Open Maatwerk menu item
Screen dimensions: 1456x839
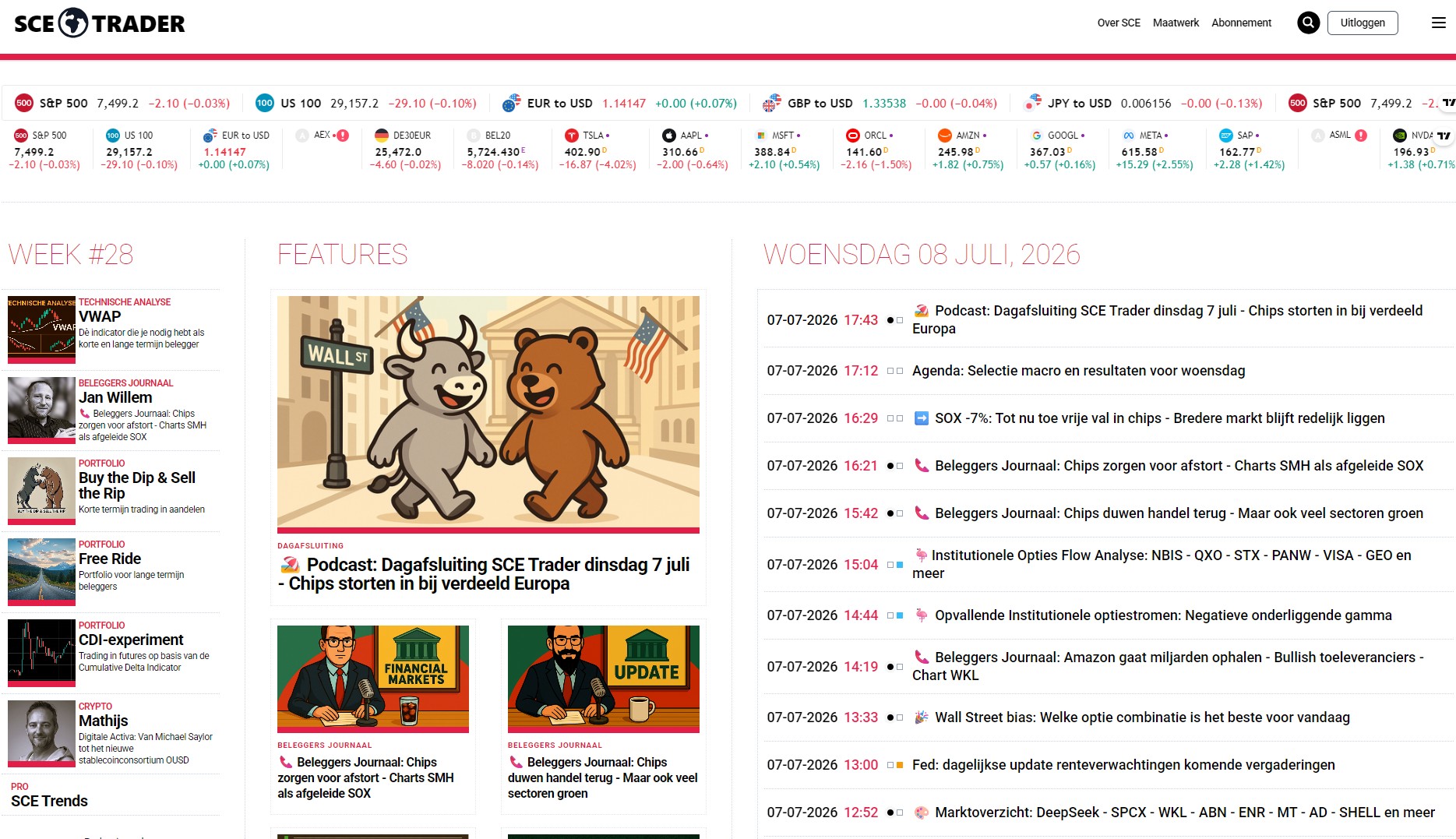1176,23
